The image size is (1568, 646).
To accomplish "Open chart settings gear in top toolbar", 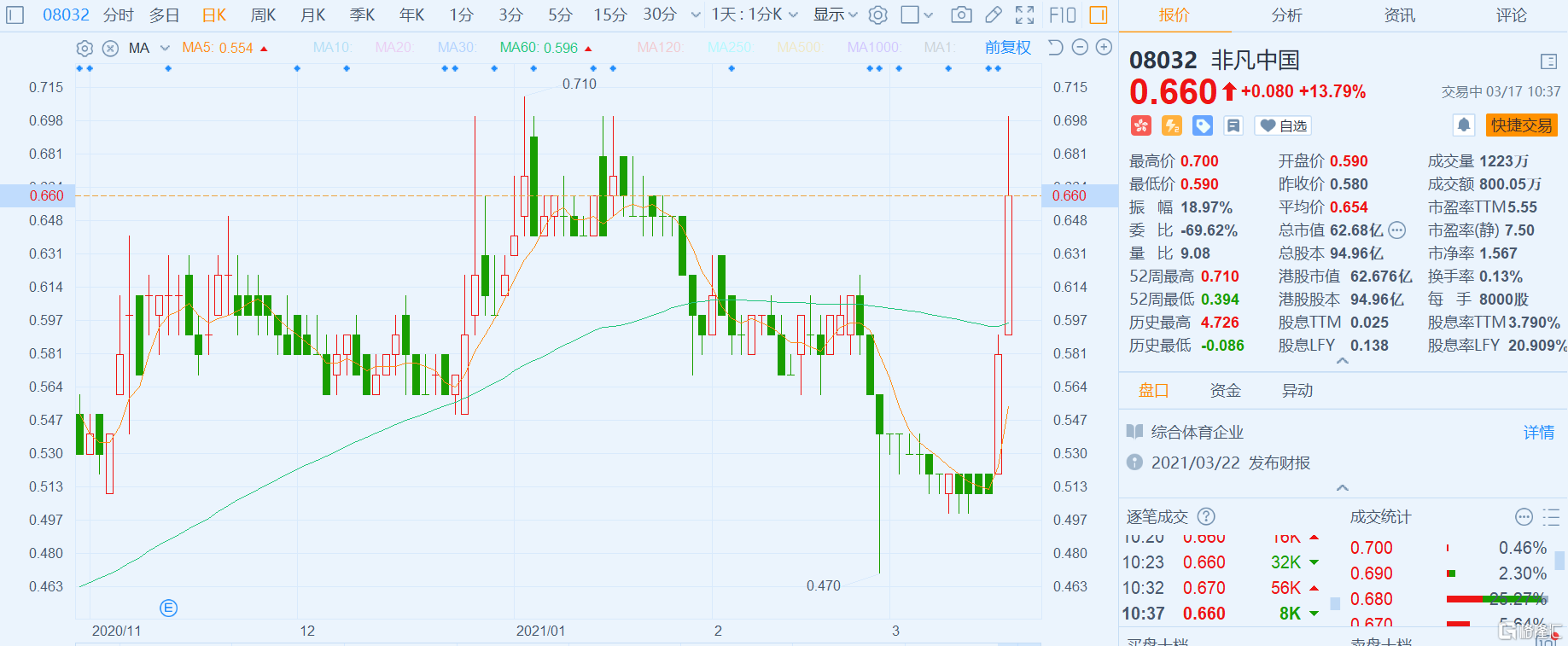I will pos(877,15).
